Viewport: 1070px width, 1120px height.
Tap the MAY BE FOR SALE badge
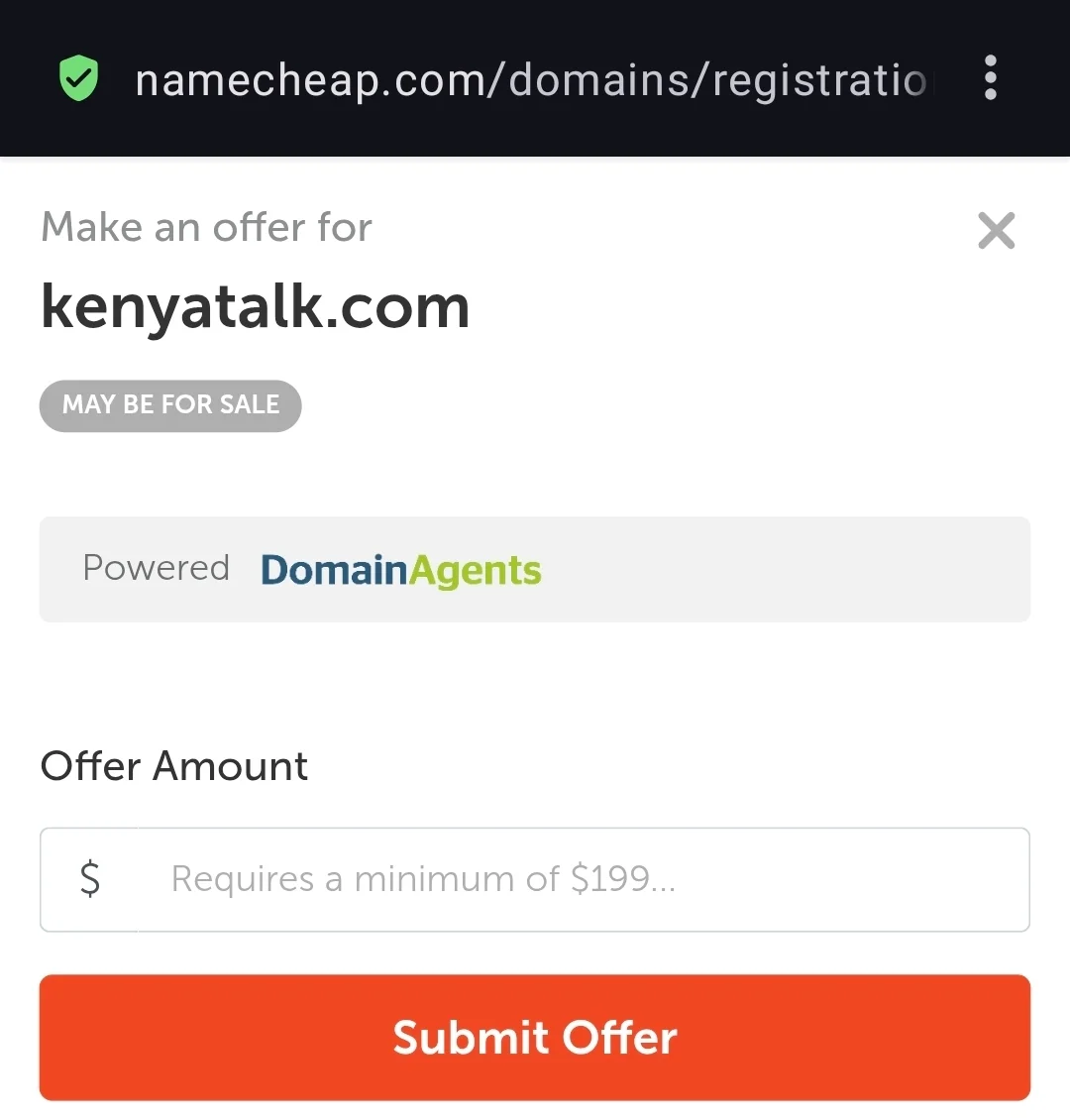170,405
